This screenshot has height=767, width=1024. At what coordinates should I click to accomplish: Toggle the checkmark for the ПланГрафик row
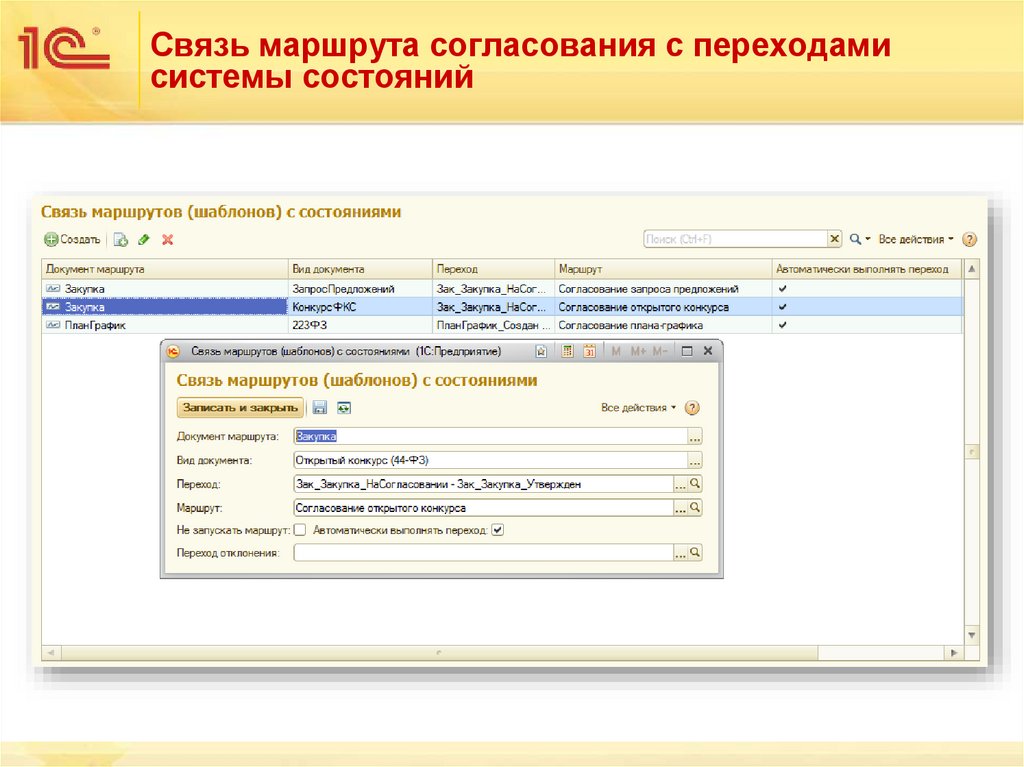tap(780, 325)
